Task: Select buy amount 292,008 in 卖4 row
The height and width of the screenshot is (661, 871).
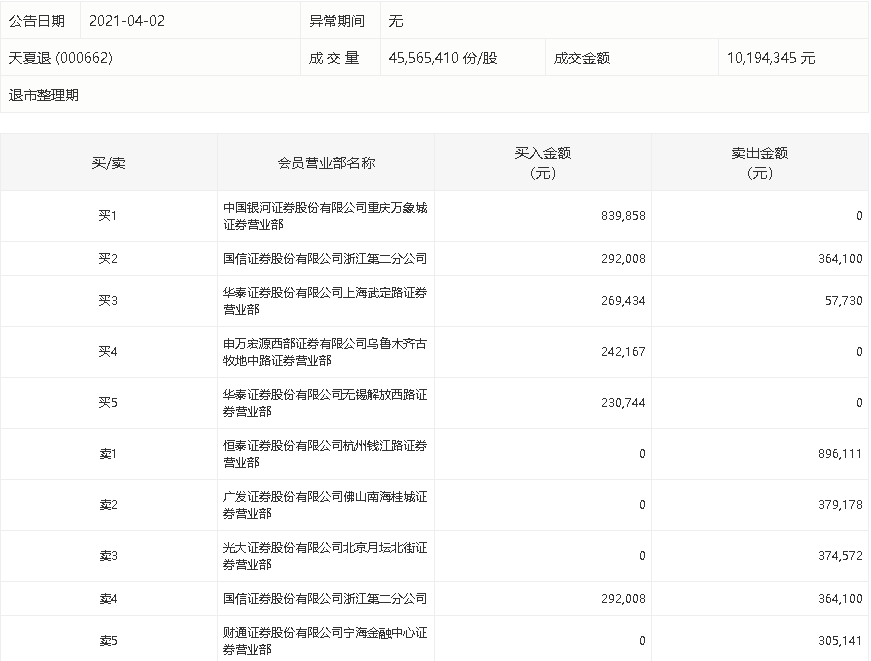Action: point(623,599)
